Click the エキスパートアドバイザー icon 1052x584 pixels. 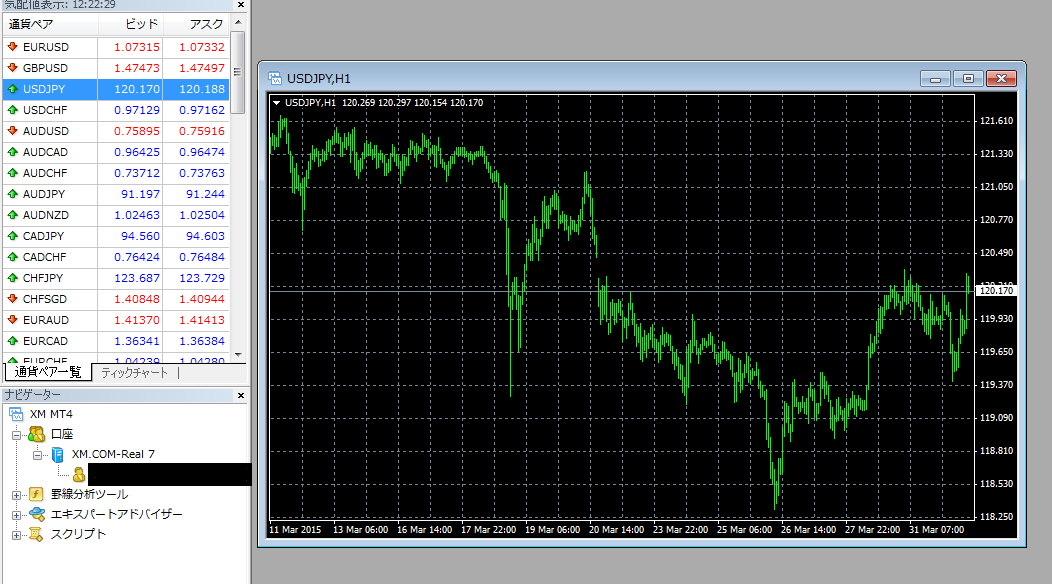coord(36,514)
